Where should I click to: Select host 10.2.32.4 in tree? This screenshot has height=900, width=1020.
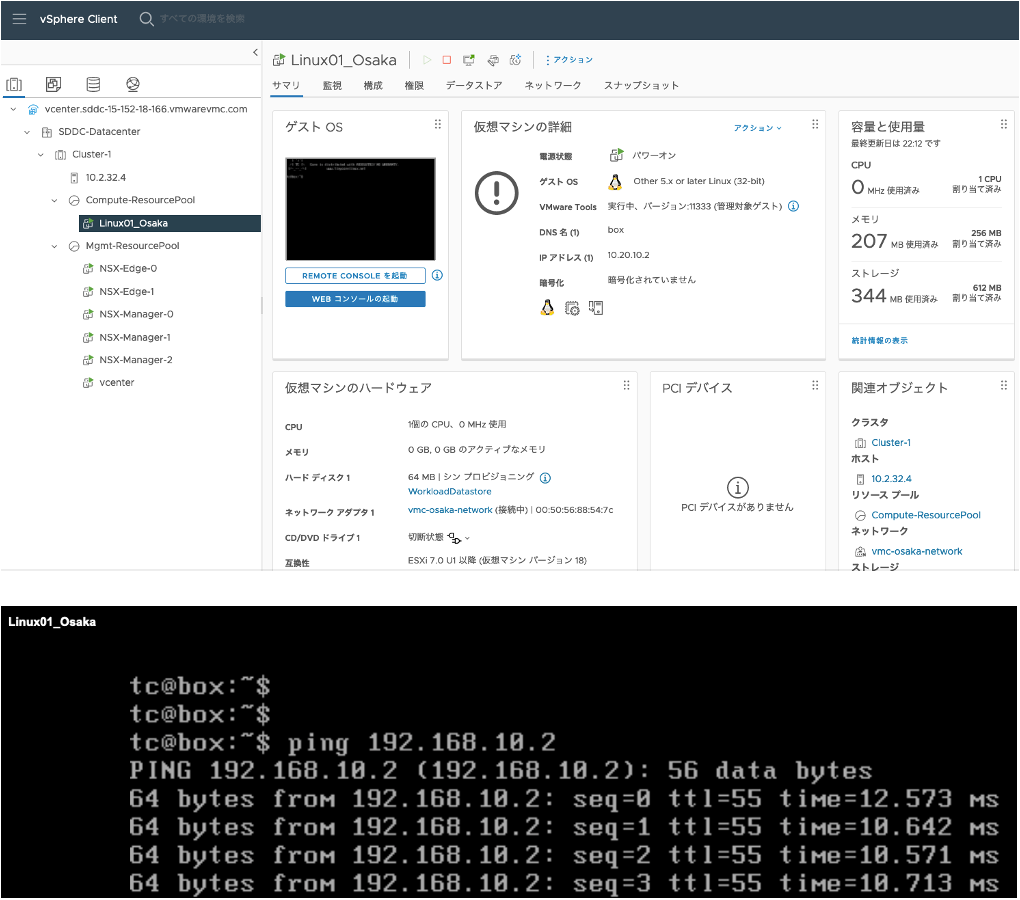[x=105, y=178]
